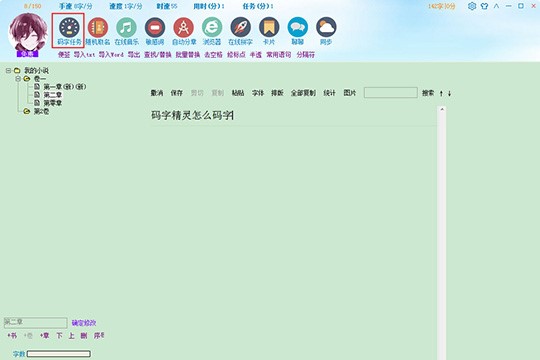Open the 聊聊 chat bubbles icon
Viewport: 540px width, 360px height.
click(298, 28)
